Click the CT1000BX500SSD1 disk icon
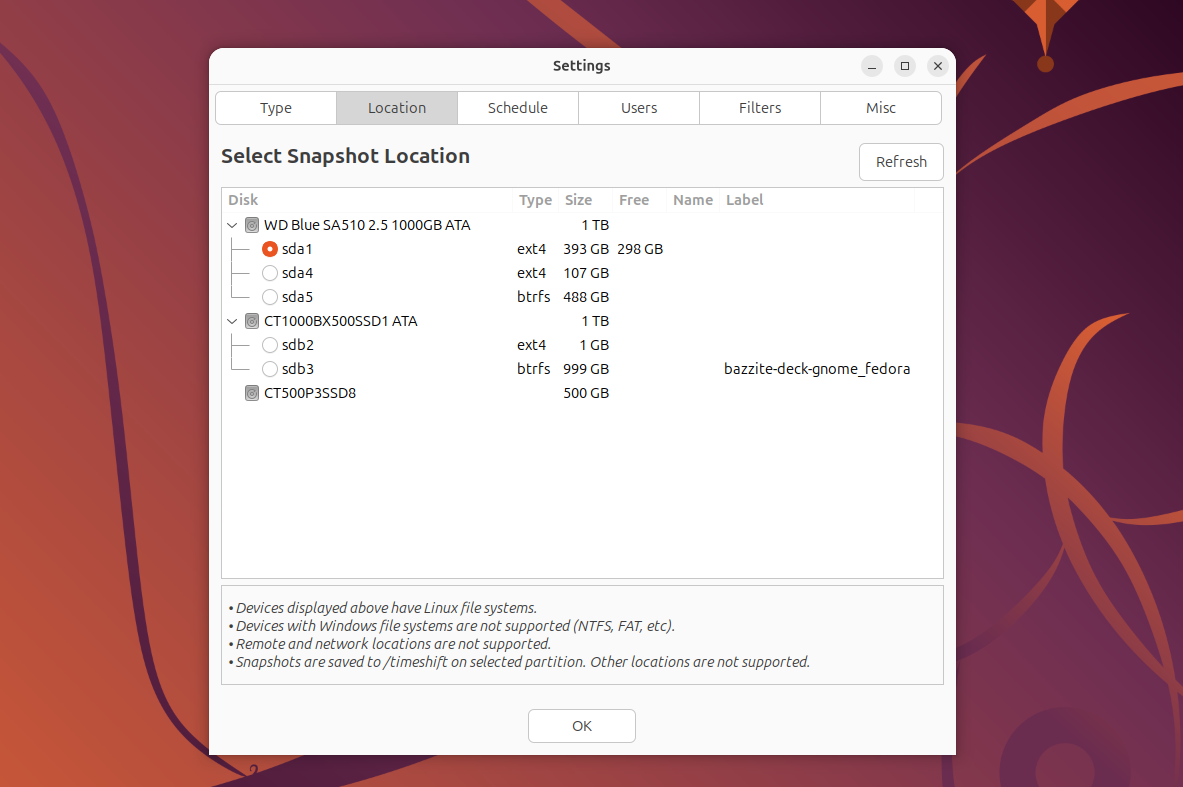Image resolution: width=1183 pixels, height=787 pixels. click(x=252, y=321)
